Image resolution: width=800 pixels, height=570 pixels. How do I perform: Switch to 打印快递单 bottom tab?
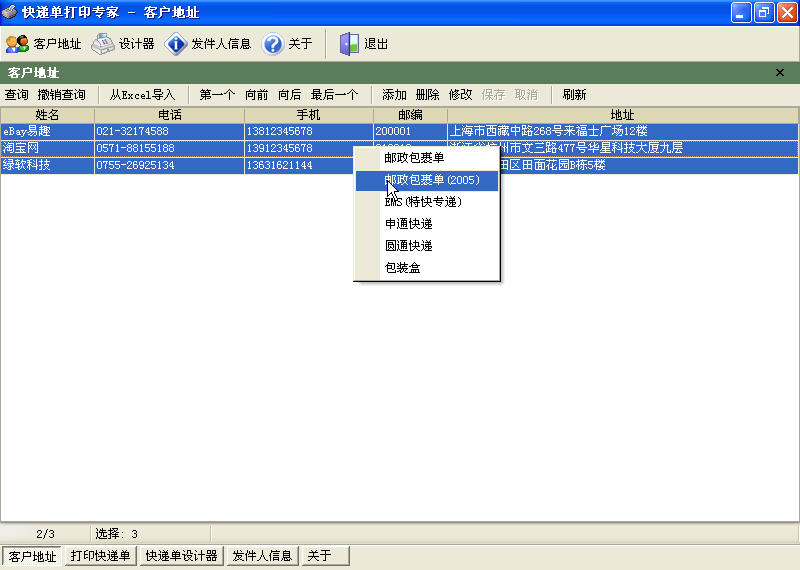tap(101, 556)
